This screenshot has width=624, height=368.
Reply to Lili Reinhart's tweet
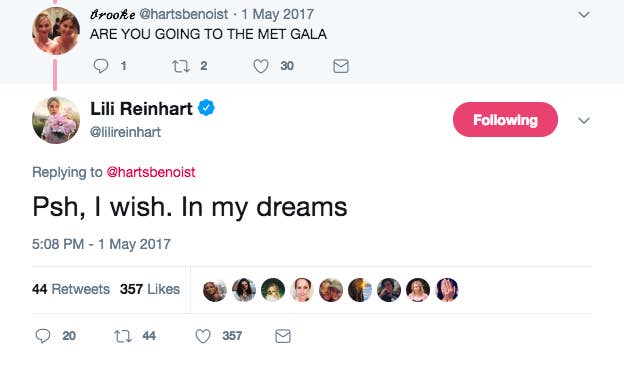click(x=43, y=336)
